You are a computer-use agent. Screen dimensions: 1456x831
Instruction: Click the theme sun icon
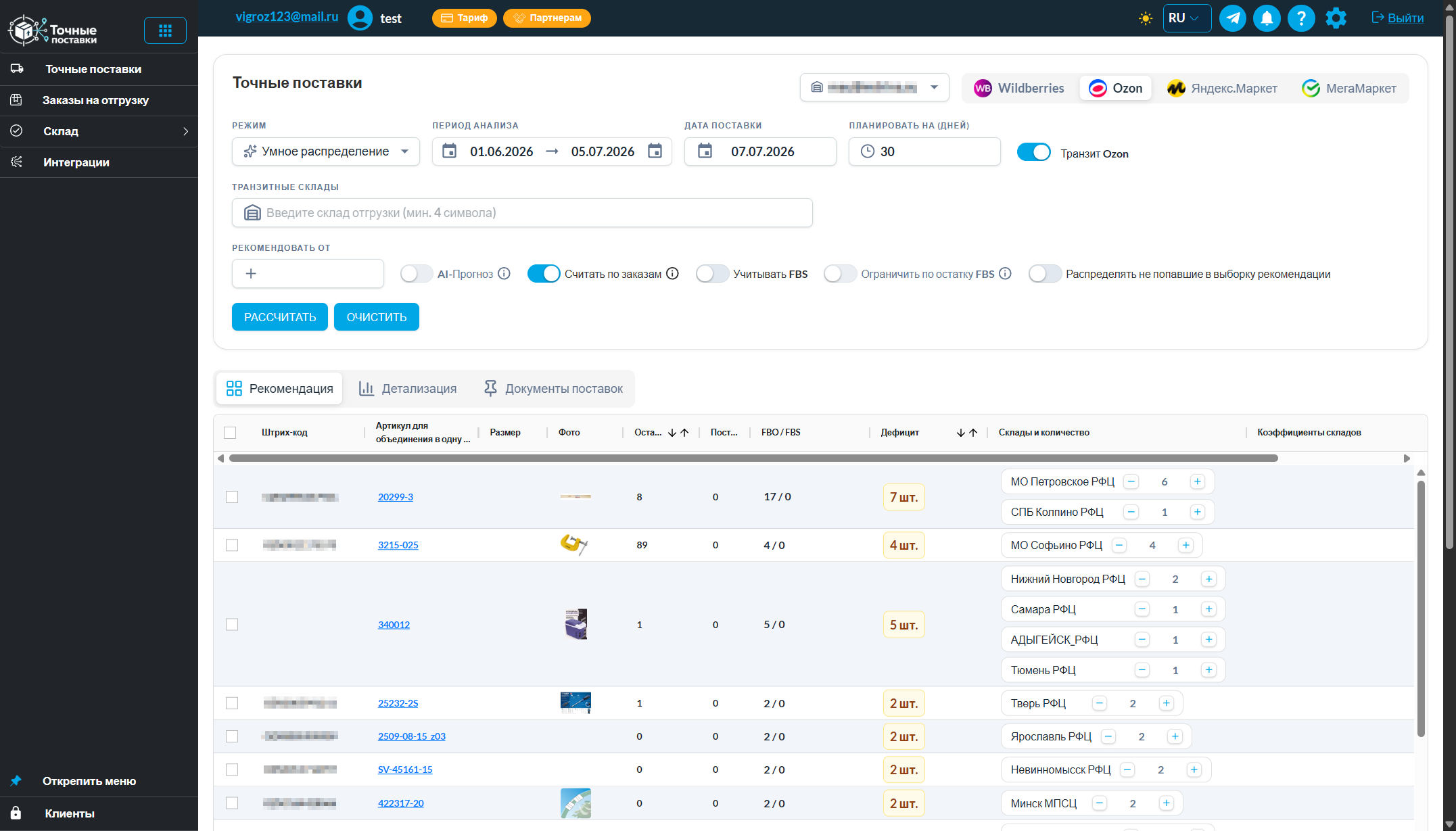(x=1146, y=18)
